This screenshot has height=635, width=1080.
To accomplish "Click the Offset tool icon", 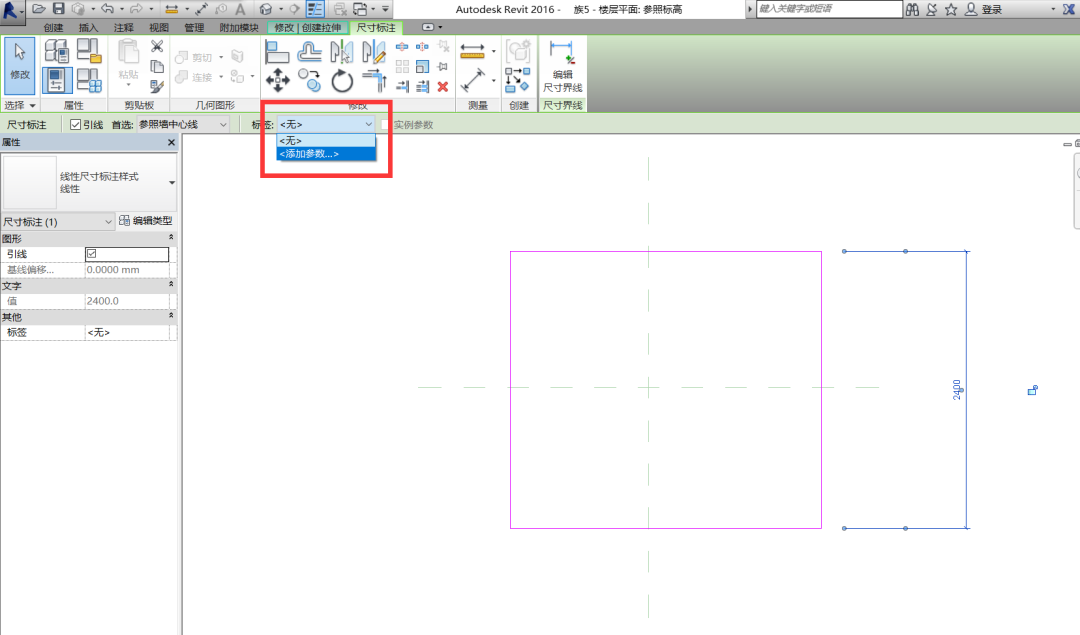I will pyautogui.click(x=309, y=52).
